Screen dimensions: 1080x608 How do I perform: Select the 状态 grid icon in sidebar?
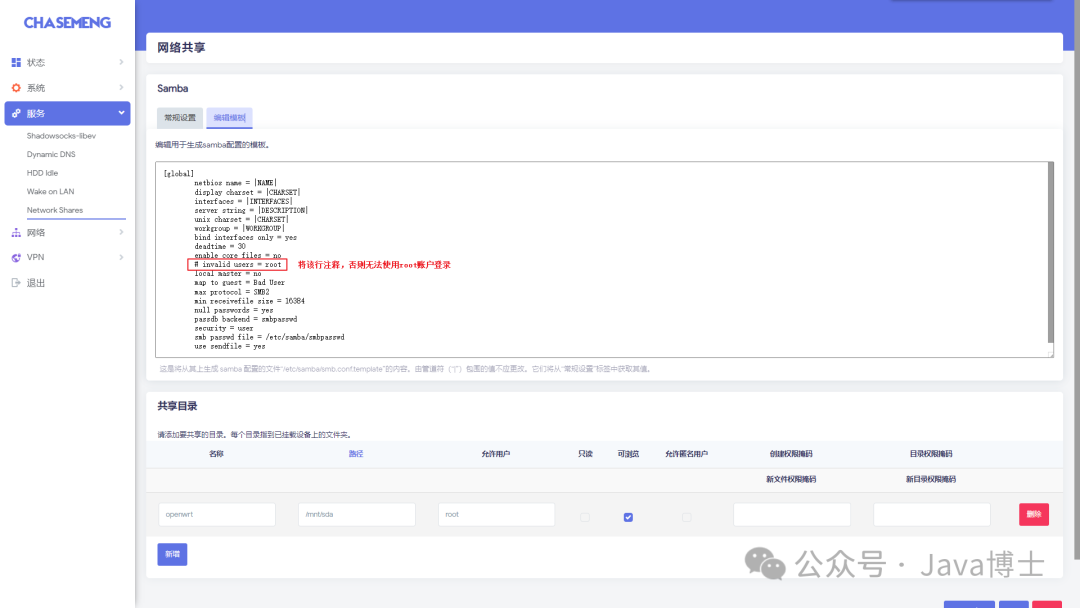[16, 62]
